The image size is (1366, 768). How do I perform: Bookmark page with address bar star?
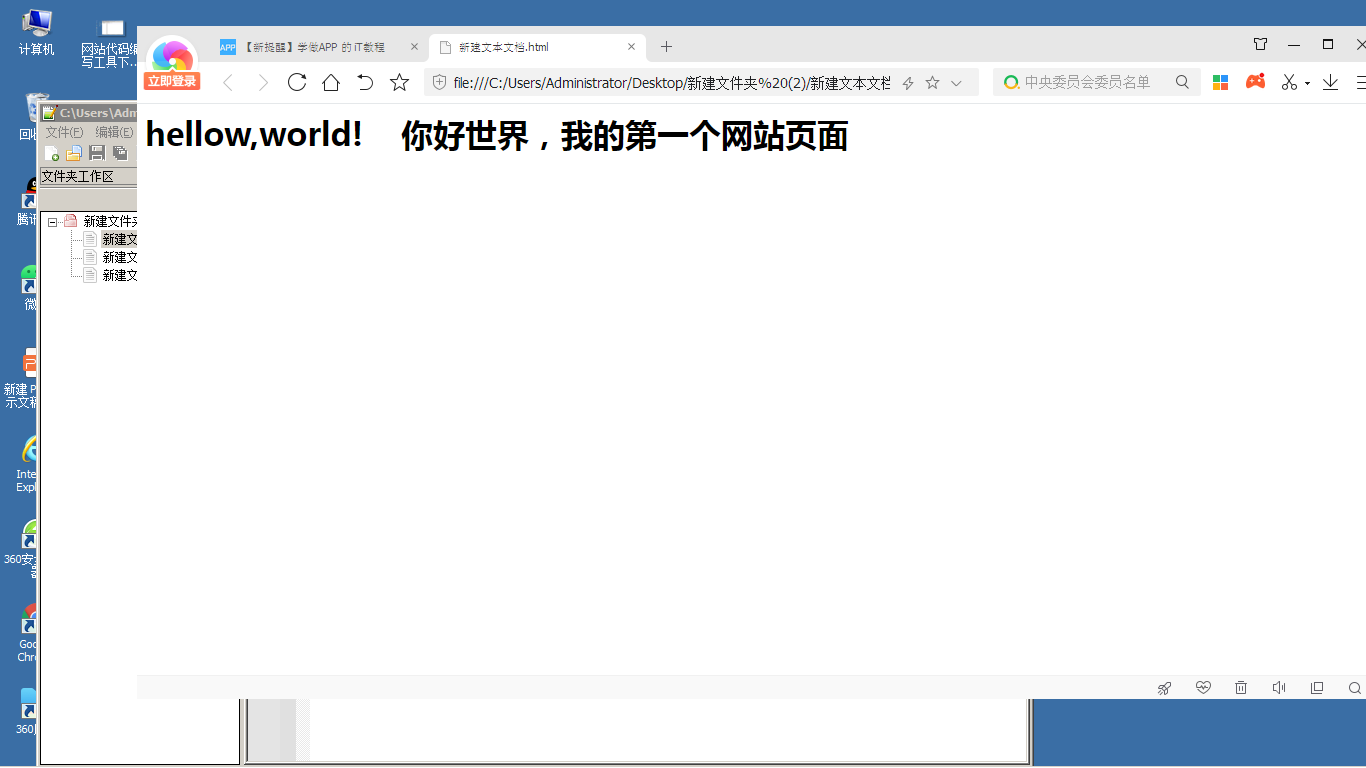(932, 83)
